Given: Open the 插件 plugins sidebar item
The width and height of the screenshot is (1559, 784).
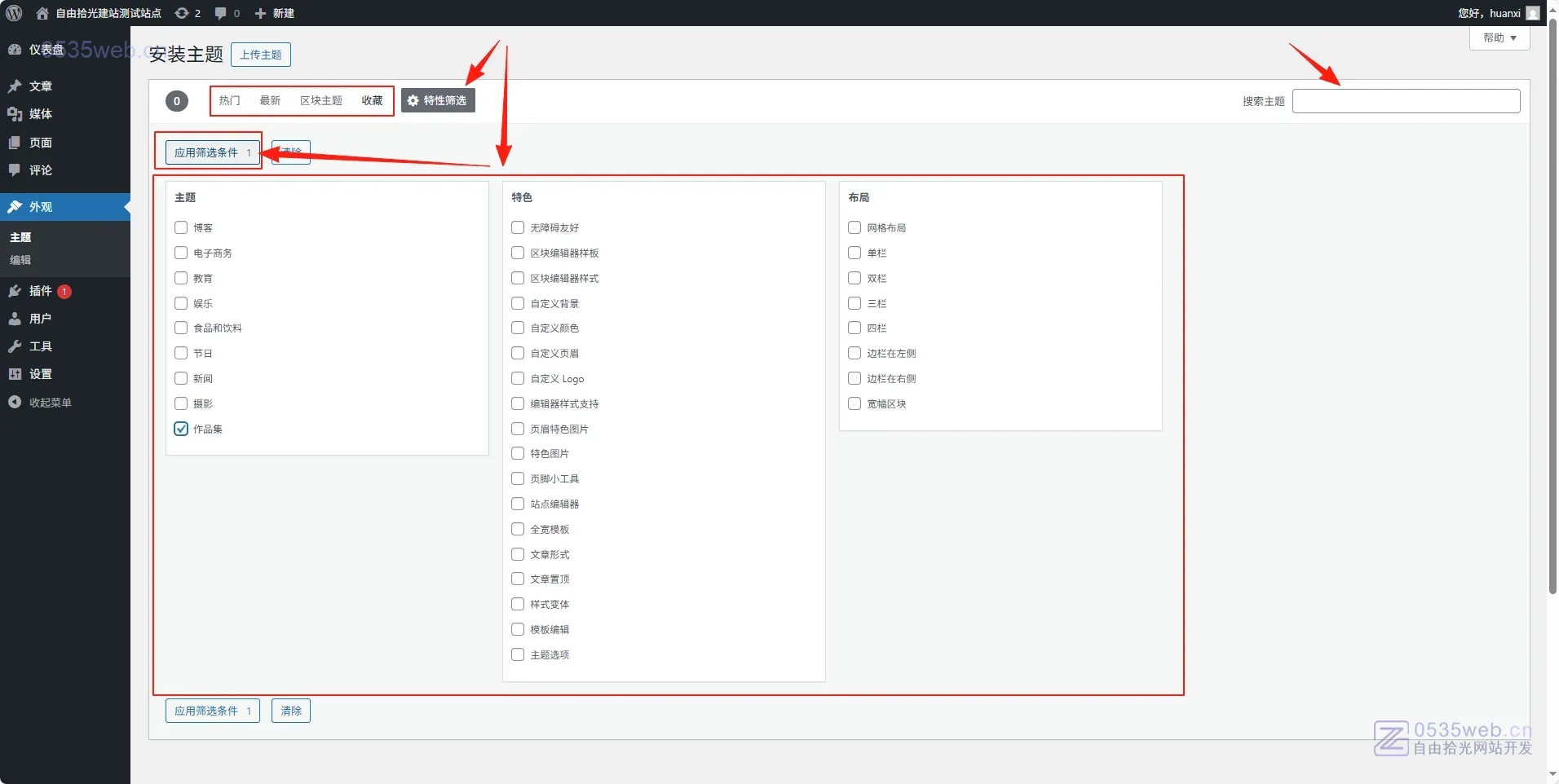Looking at the screenshot, I should [41, 291].
